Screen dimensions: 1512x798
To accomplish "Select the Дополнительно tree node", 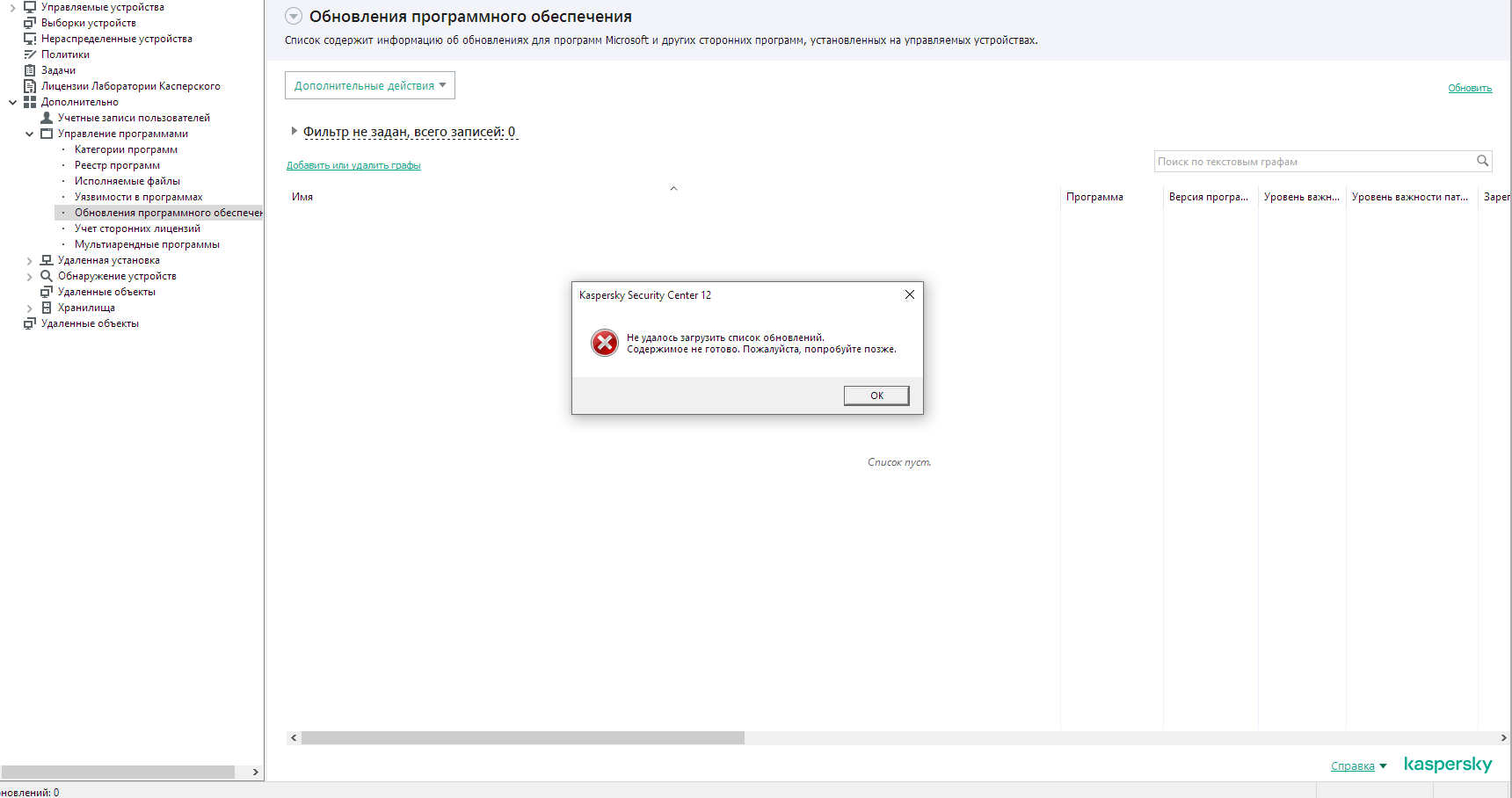I will [79, 102].
